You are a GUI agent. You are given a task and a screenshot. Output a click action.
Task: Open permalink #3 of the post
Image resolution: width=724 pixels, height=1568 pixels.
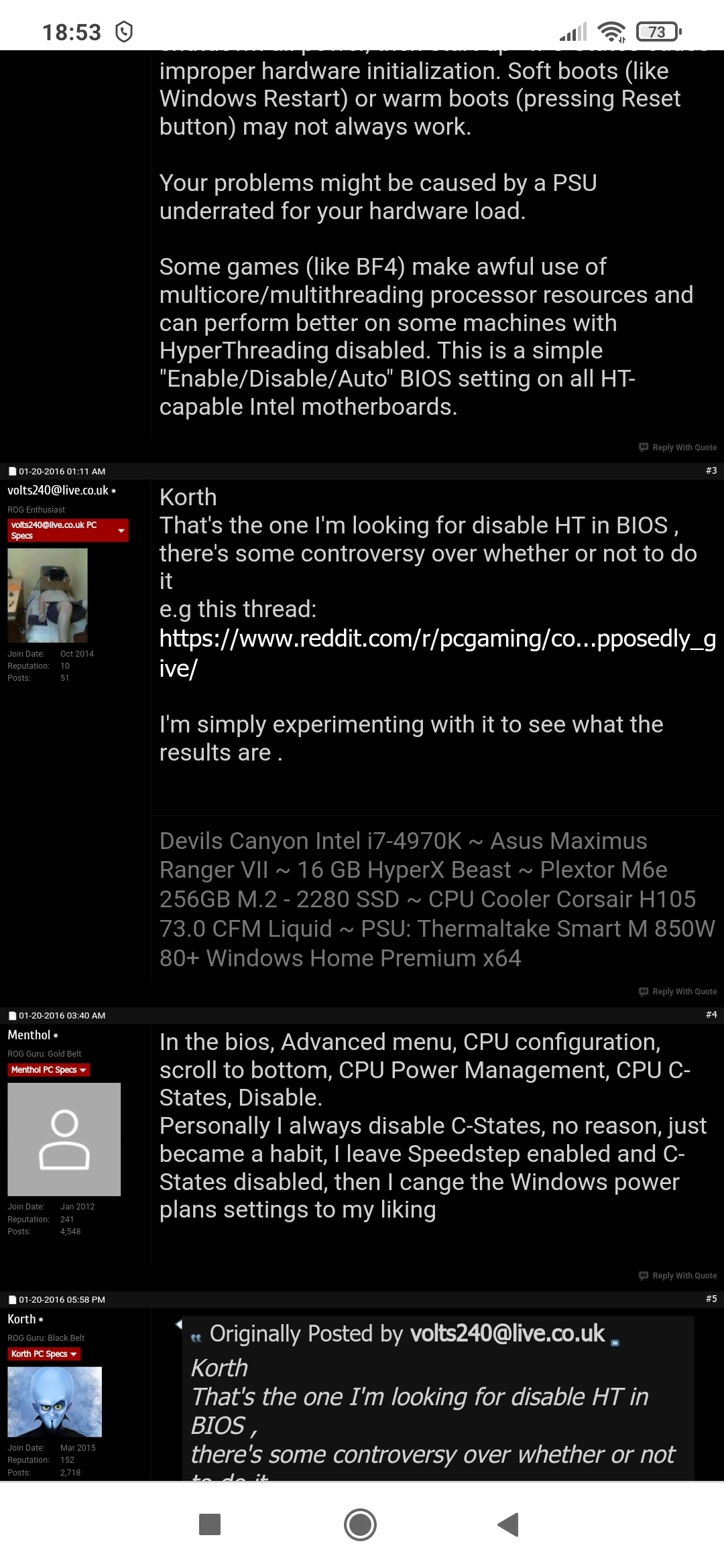point(711,470)
